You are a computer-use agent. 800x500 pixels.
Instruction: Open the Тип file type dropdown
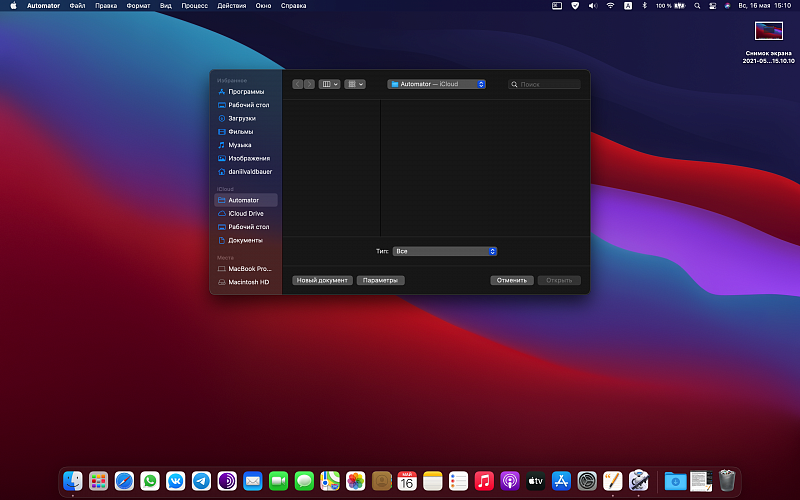pos(444,251)
